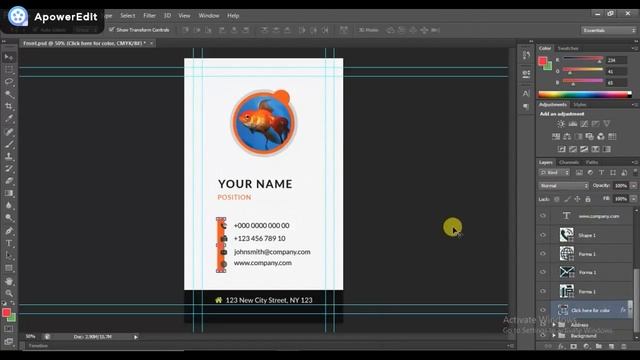Viewport: 640px width, 360px height.
Task: Select the Path Selection tool
Action: (9, 256)
